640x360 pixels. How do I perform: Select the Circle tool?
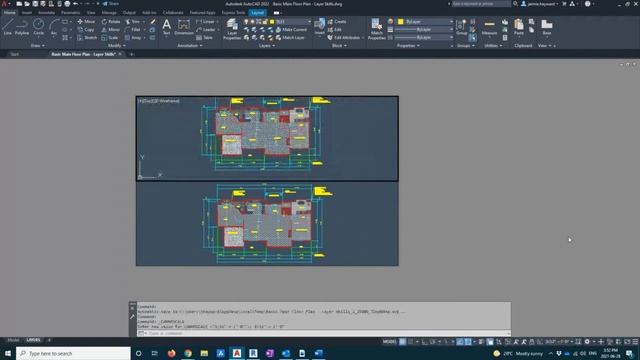point(38,27)
